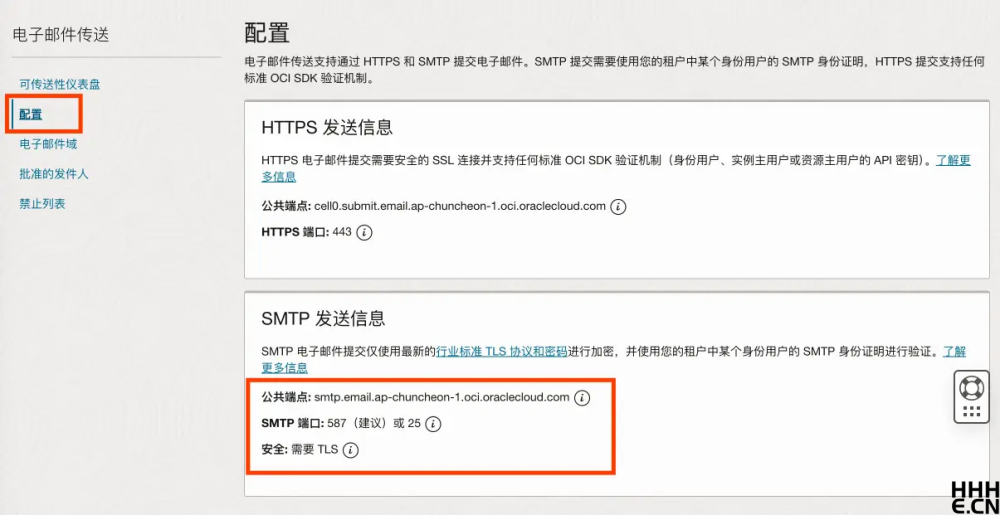Screen dimensions: 1000x515
Task: Click the info icon next to 安全: 需要 TLS
Action: tap(351, 450)
